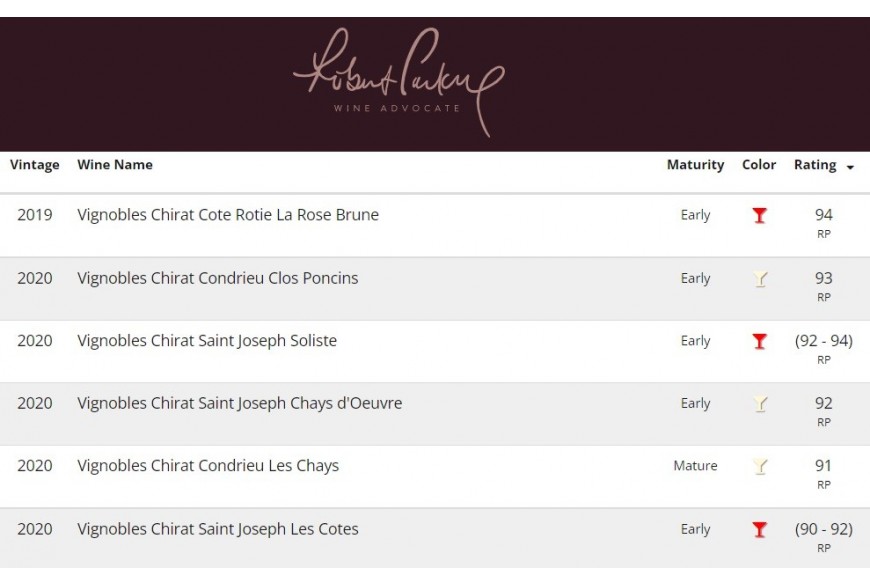Click the 94 RP rating score

[823, 215]
